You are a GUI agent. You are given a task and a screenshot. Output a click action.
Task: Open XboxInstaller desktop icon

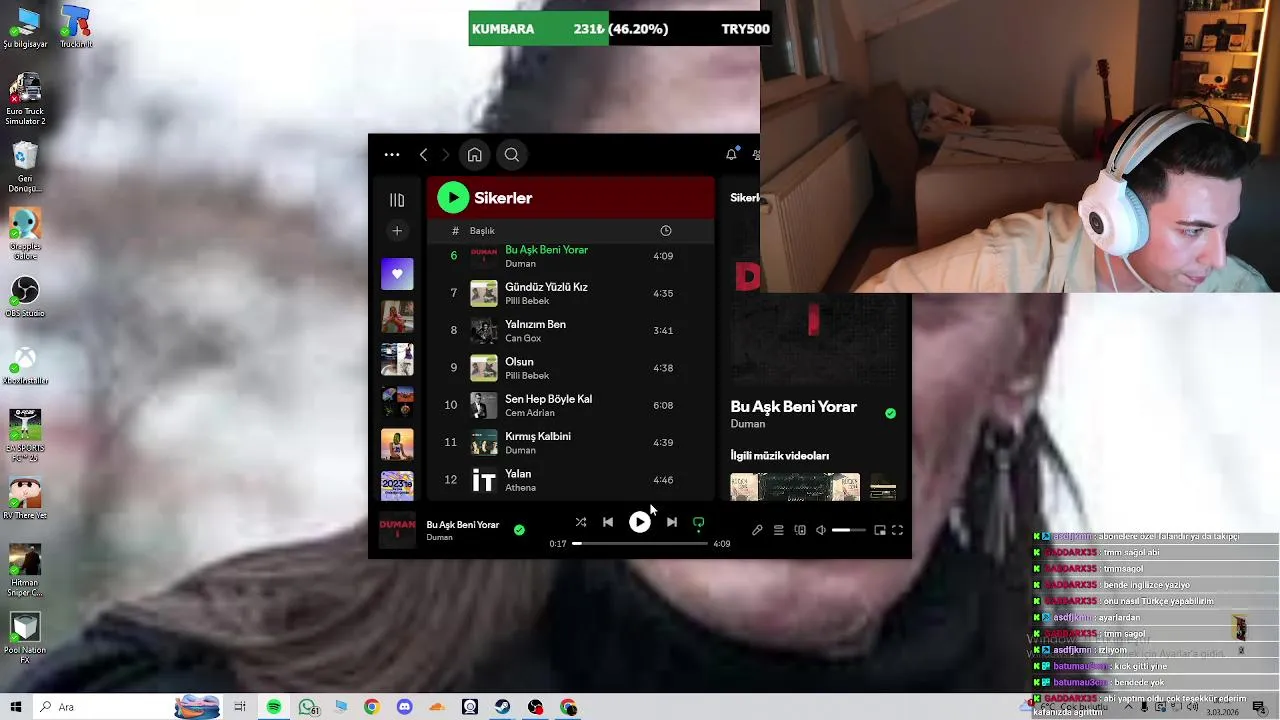pyautogui.click(x=25, y=365)
